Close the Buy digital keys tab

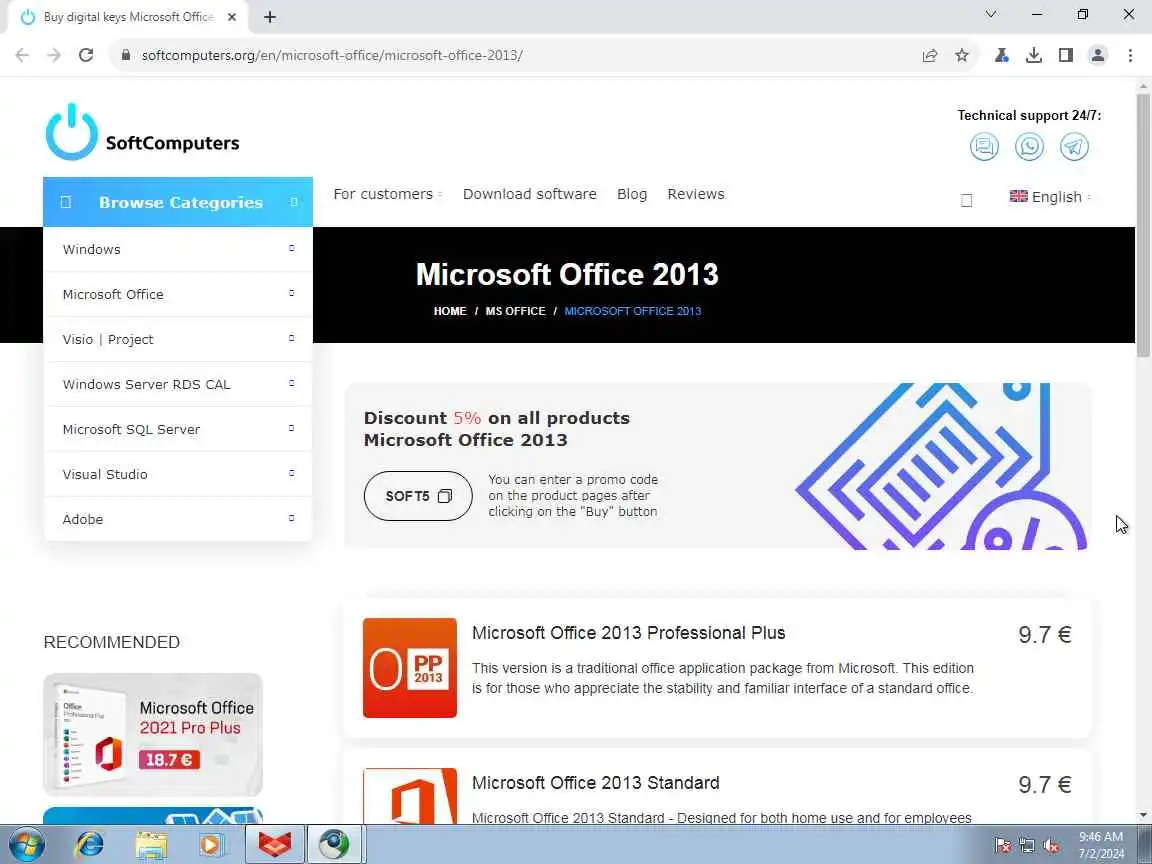[x=231, y=17]
